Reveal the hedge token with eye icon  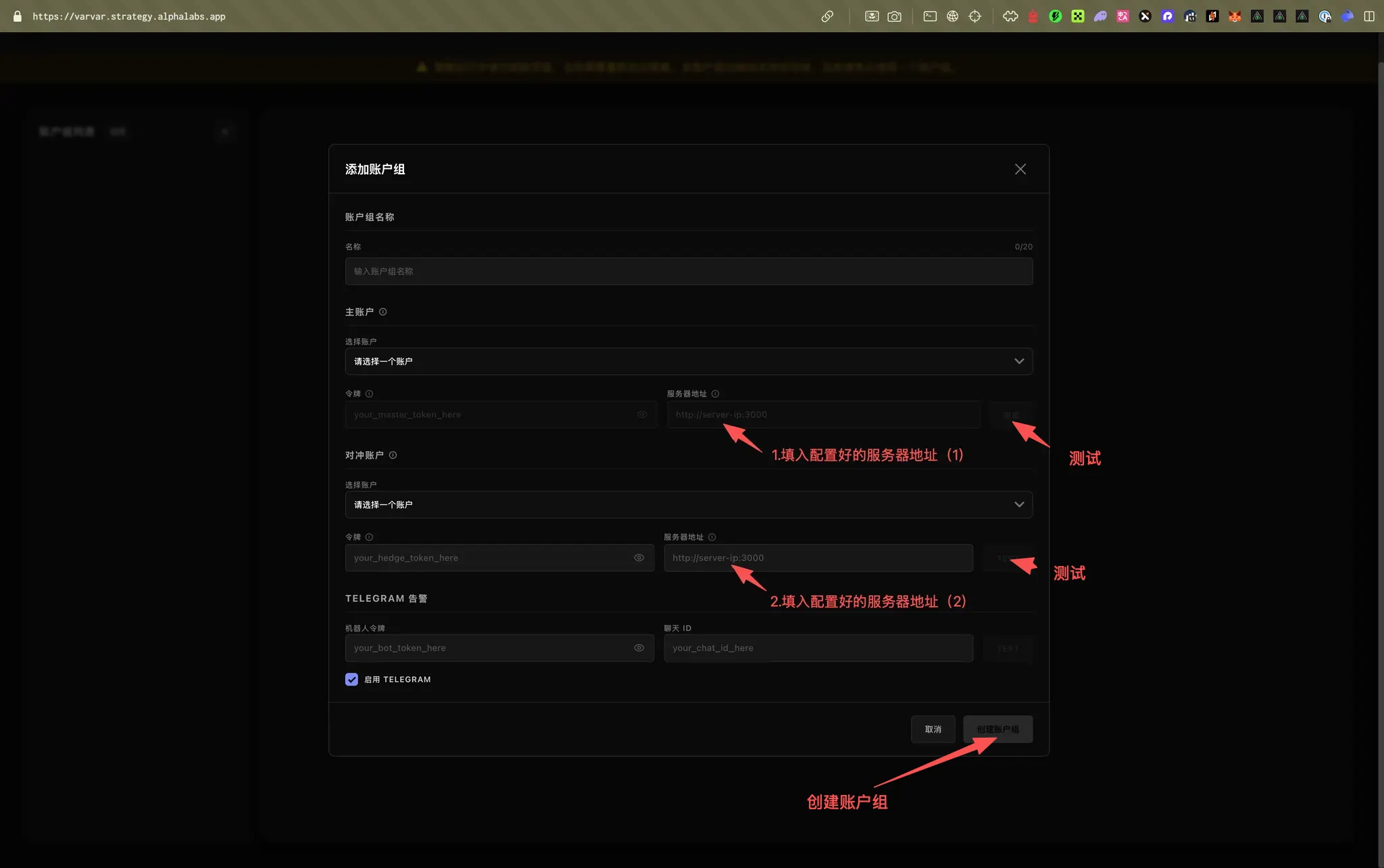point(639,558)
